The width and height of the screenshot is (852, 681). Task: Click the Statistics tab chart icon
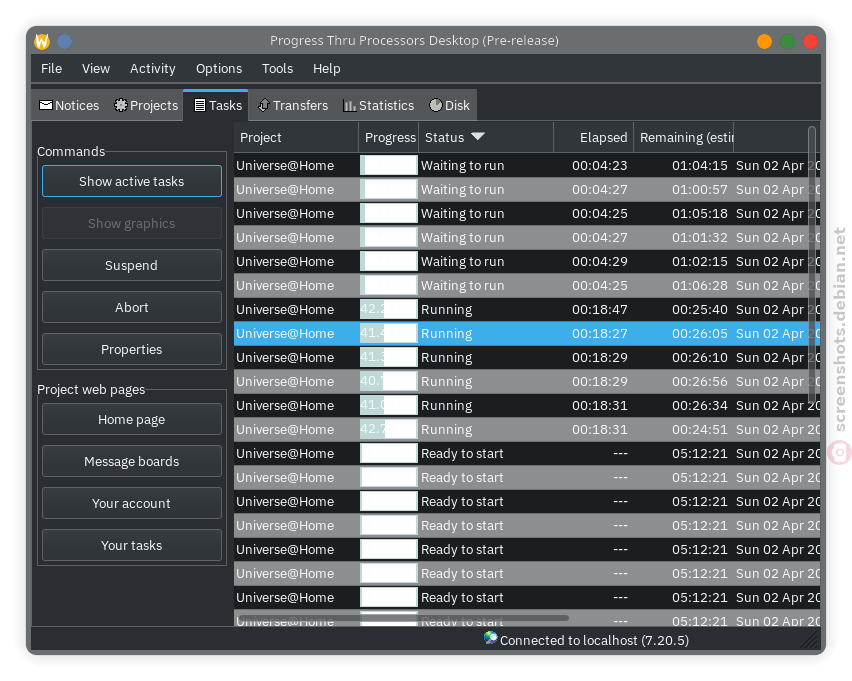pyautogui.click(x=349, y=105)
